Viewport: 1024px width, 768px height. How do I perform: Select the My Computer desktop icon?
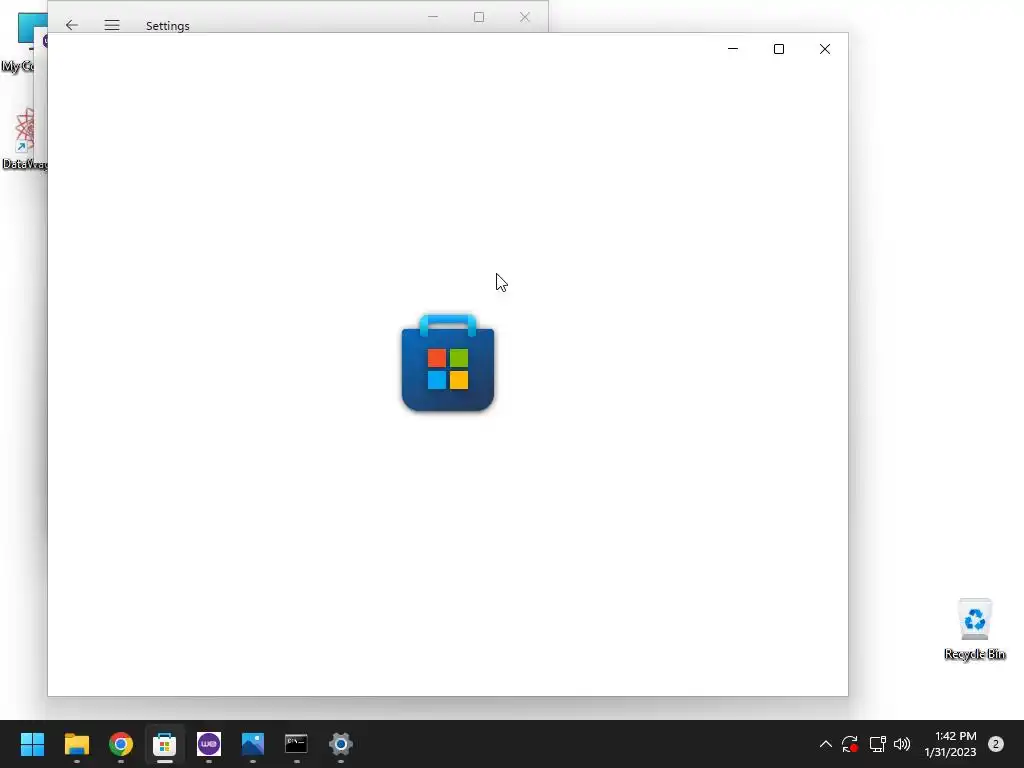[x=24, y=43]
